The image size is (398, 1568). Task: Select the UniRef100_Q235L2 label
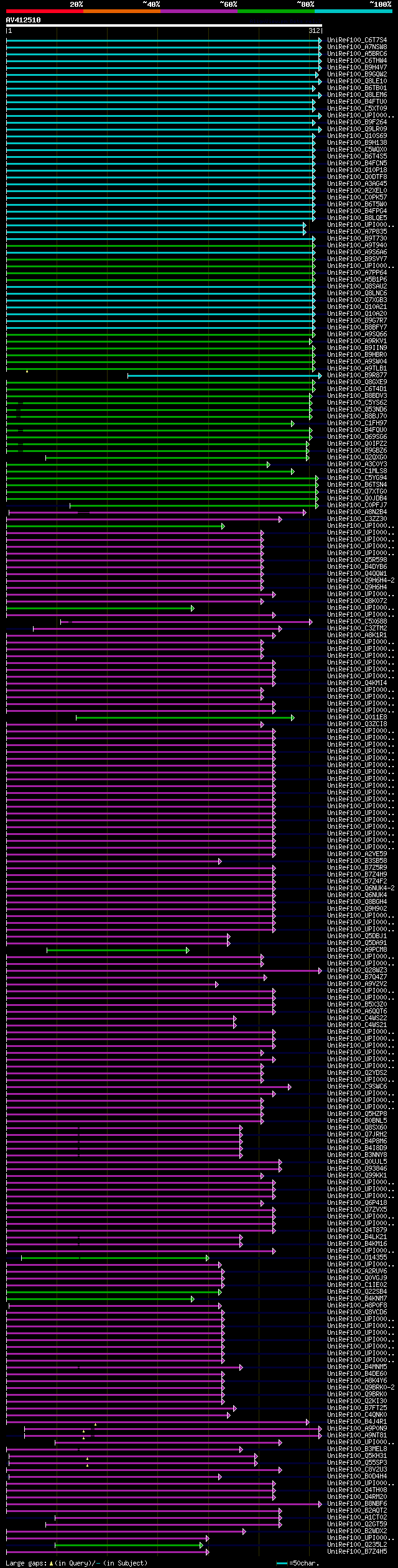coord(357,1545)
